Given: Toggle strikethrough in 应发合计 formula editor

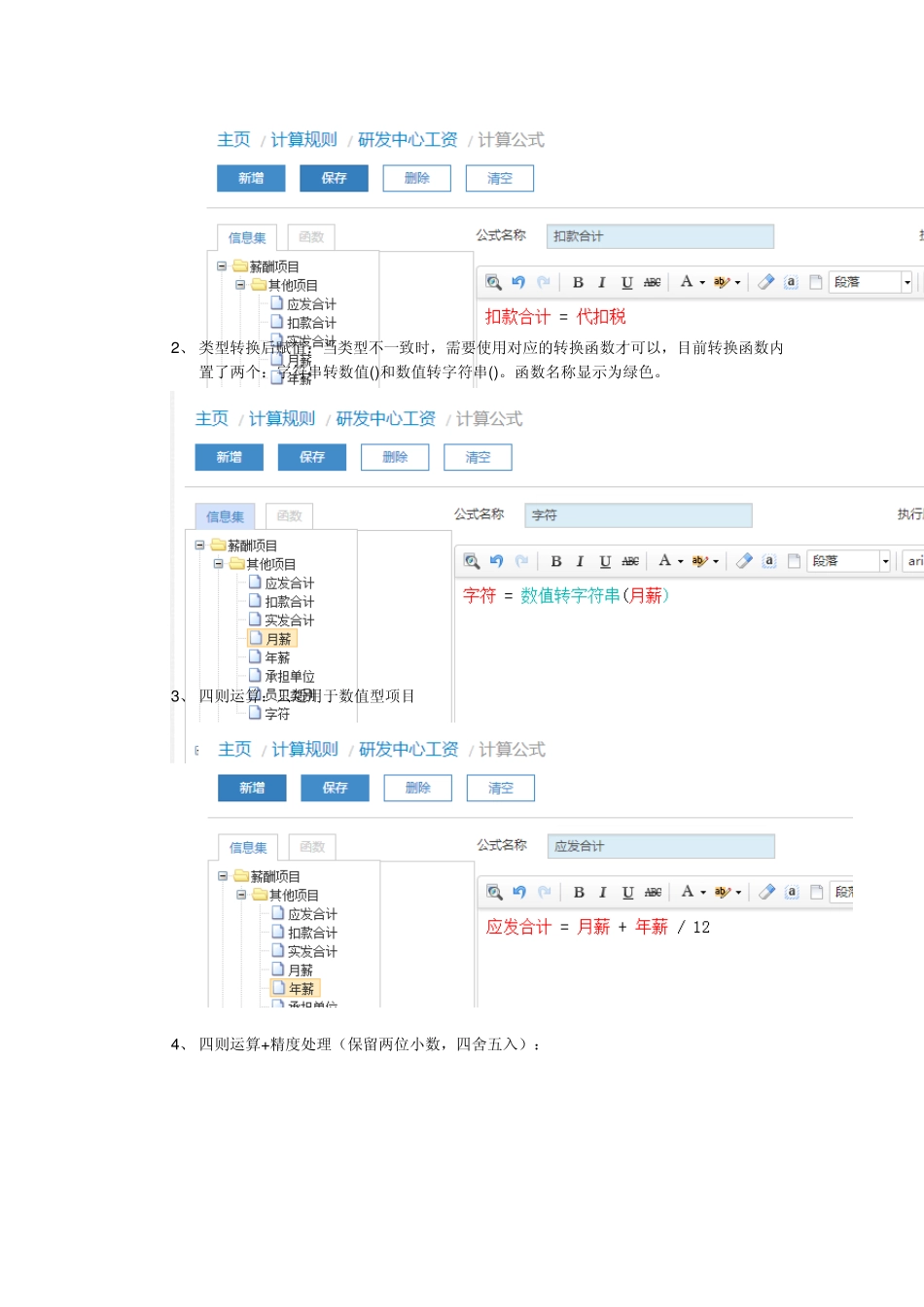Looking at the screenshot, I should point(654,892).
